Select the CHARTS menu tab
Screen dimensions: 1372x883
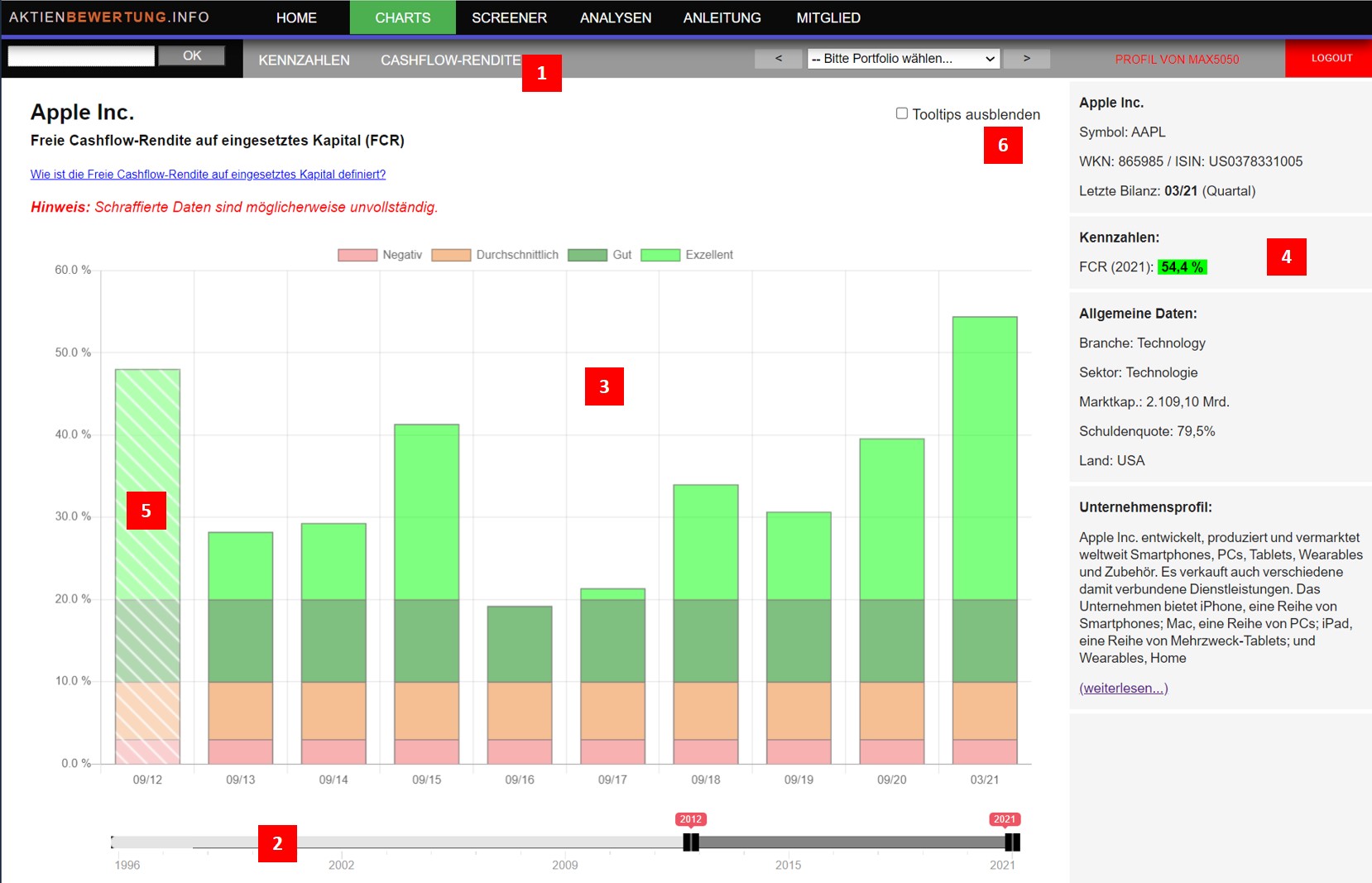pos(403,17)
